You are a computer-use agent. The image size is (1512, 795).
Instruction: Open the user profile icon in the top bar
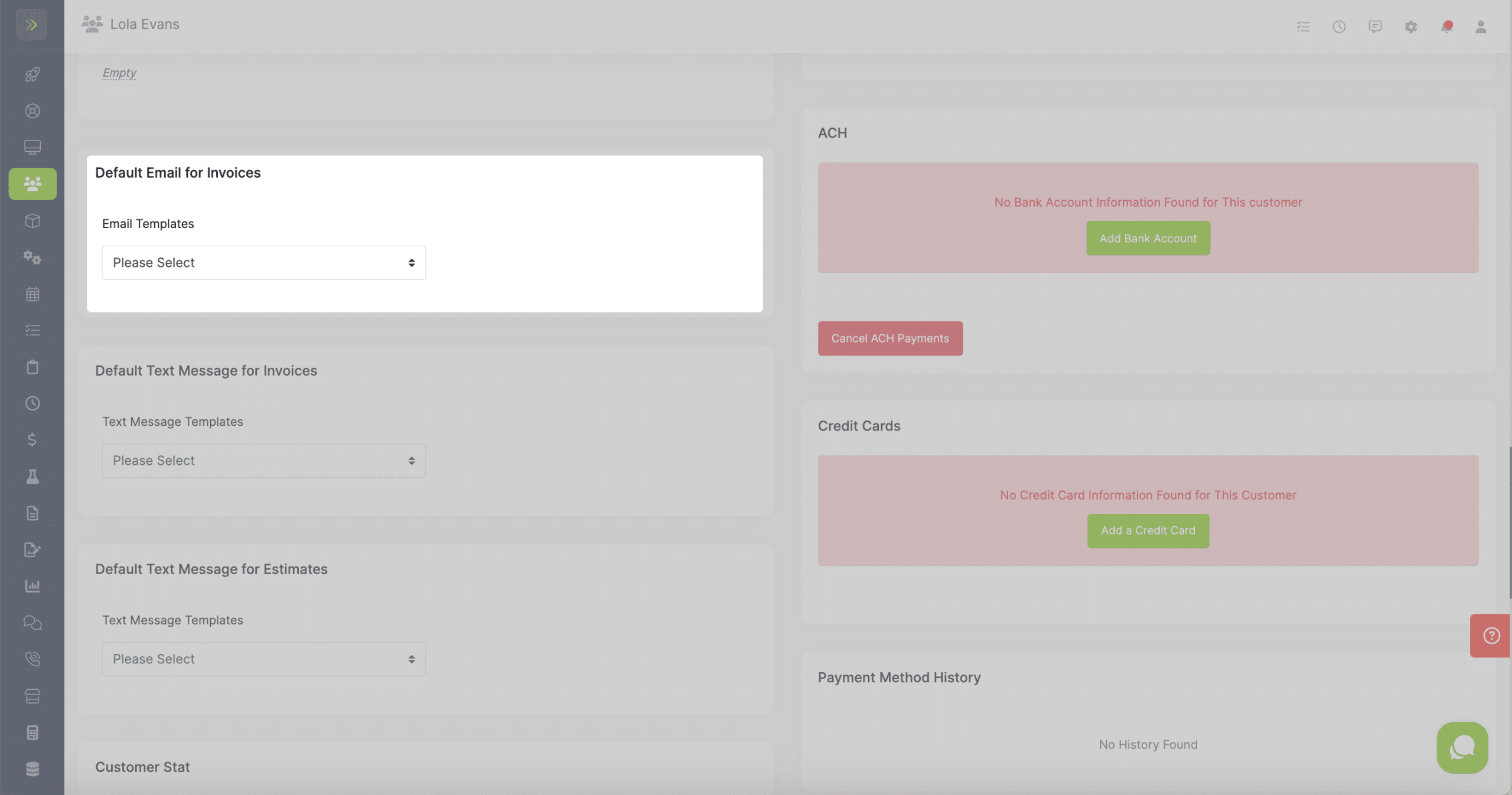click(1481, 27)
